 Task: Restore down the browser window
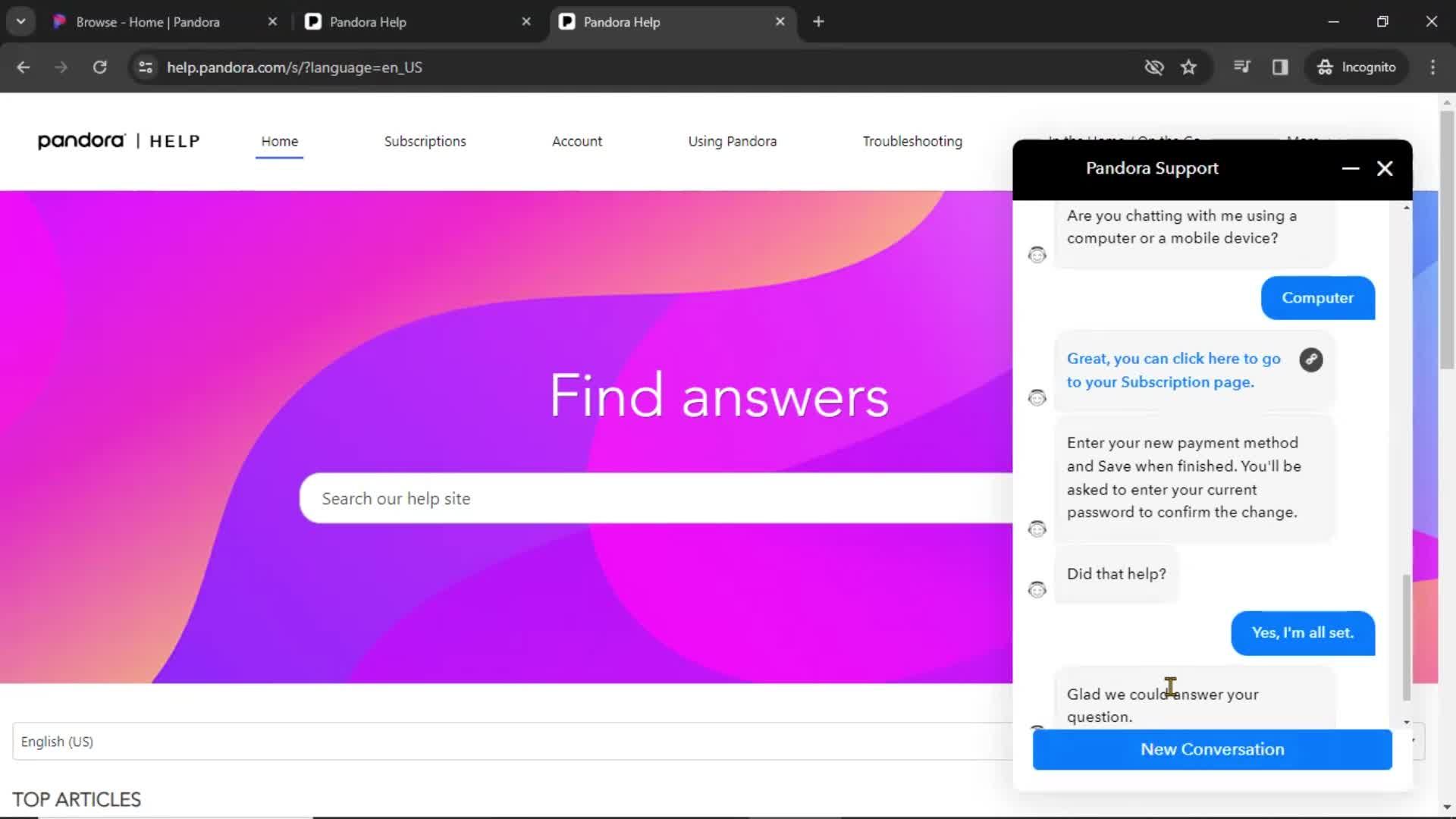pos(1382,22)
